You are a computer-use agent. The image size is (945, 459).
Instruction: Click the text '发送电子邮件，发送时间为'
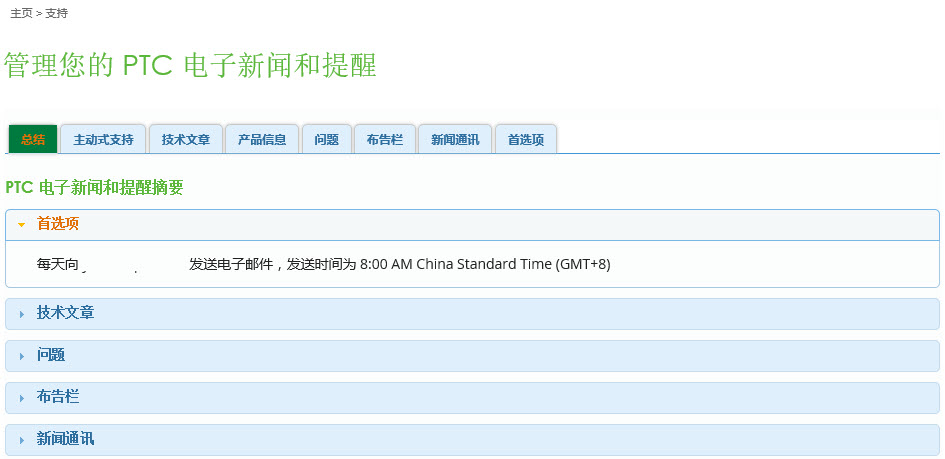tap(273, 264)
